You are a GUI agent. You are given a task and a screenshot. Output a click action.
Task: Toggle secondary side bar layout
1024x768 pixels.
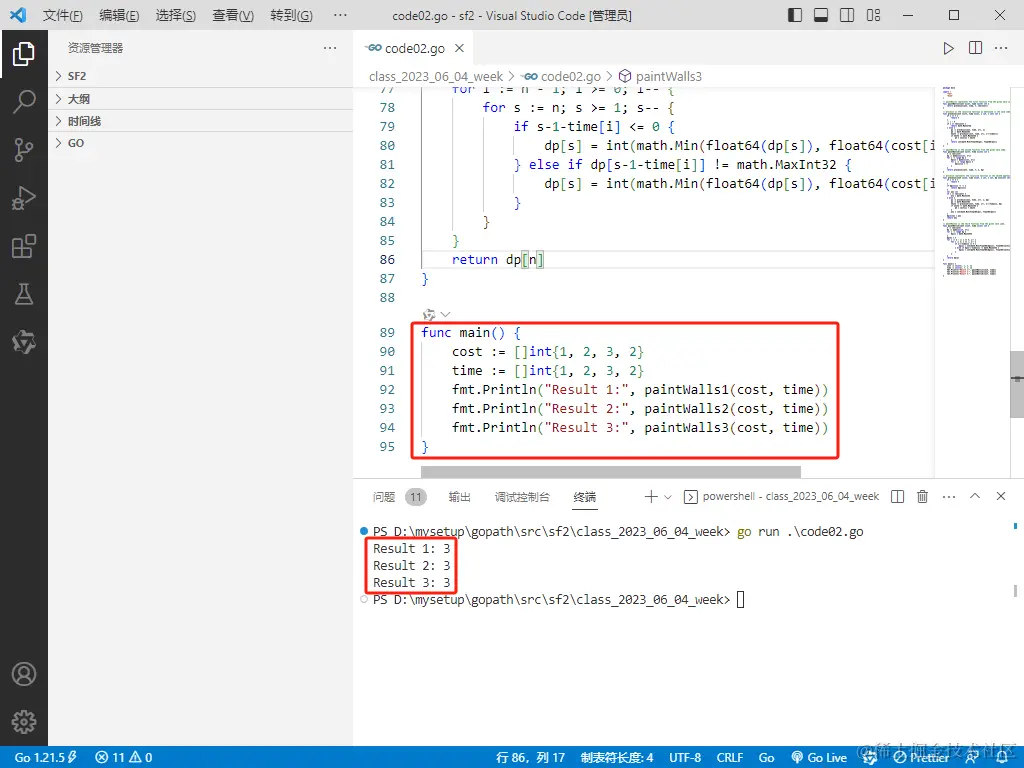pos(847,15)
